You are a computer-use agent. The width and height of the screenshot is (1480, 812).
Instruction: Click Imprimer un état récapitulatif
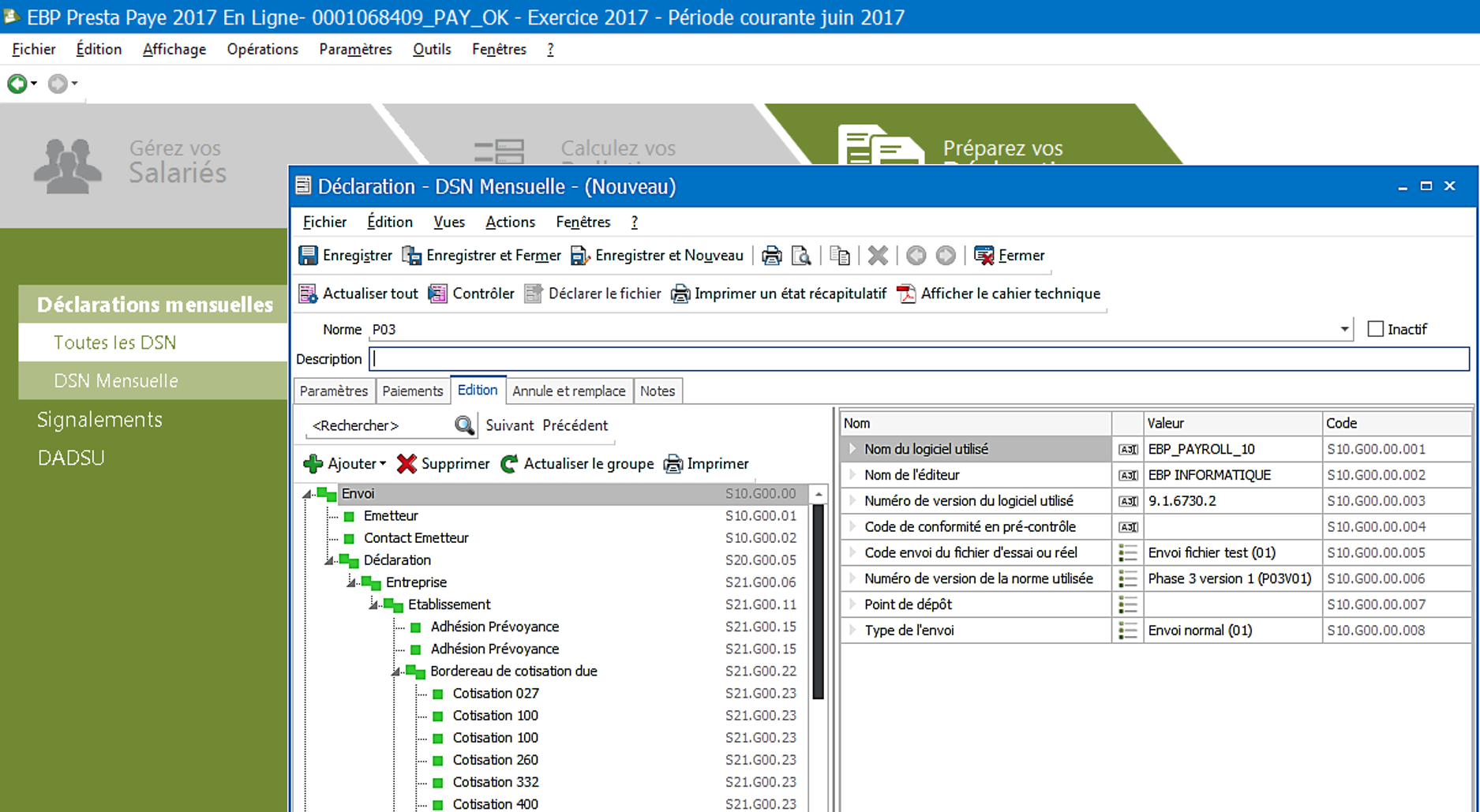point(779,294)
